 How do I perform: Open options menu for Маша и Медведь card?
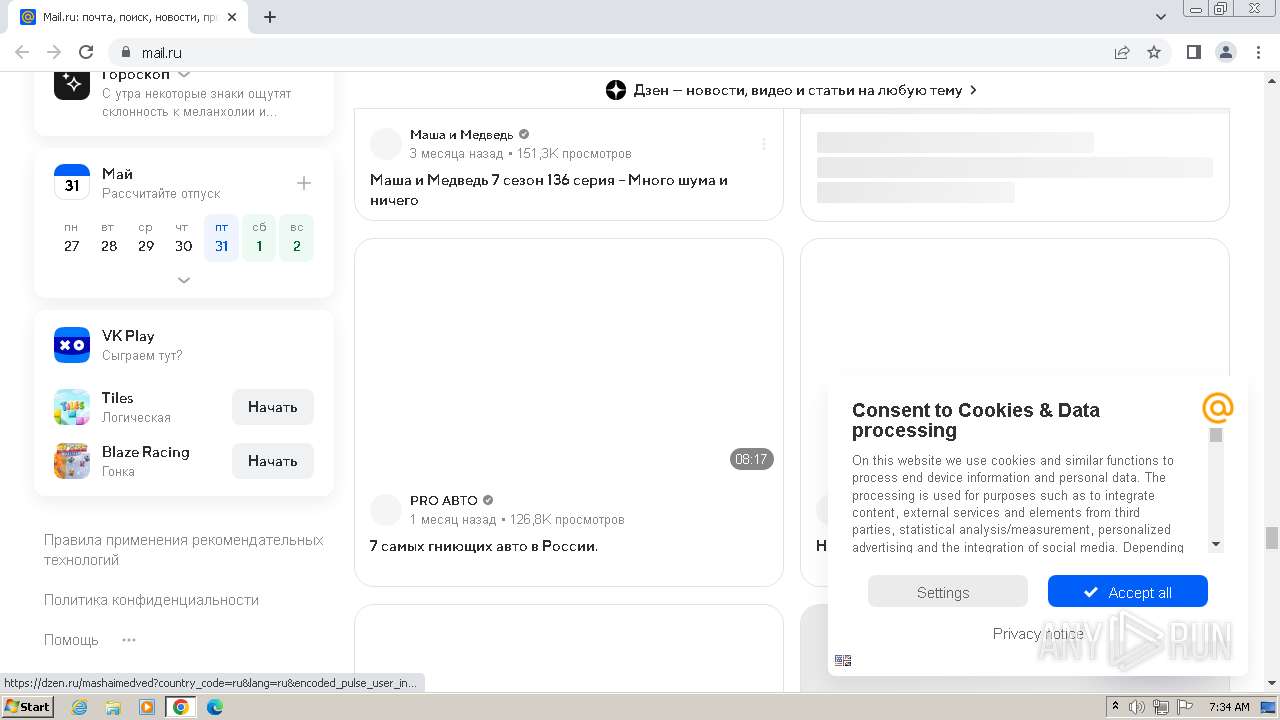coord(764,144)
